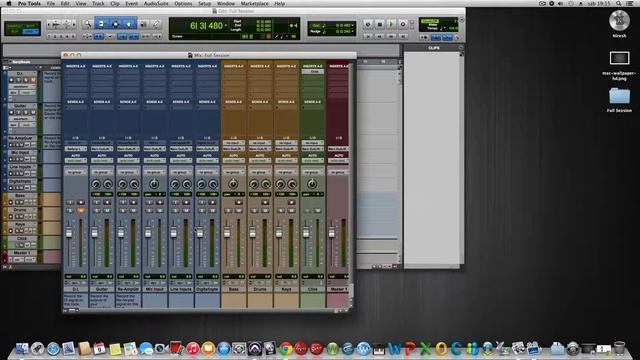The image size is (640, 360).
Task: Open the Window menu
Action: (226, 3)
